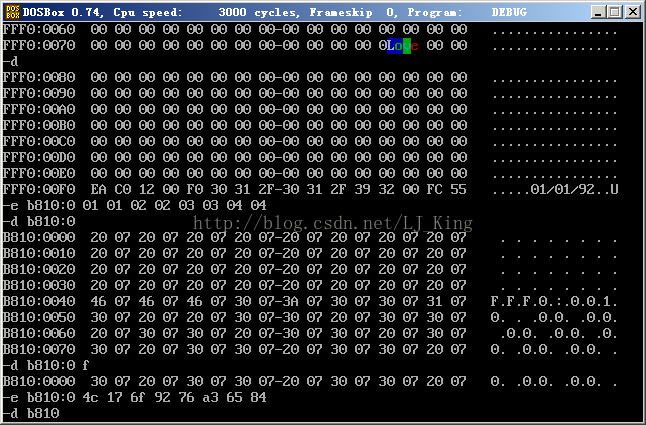Image resolution: width=646 pixels, height=425 pixels.
Task: Click address FFF0:0060
Action: pyautogui.click(x=39, y=30)
